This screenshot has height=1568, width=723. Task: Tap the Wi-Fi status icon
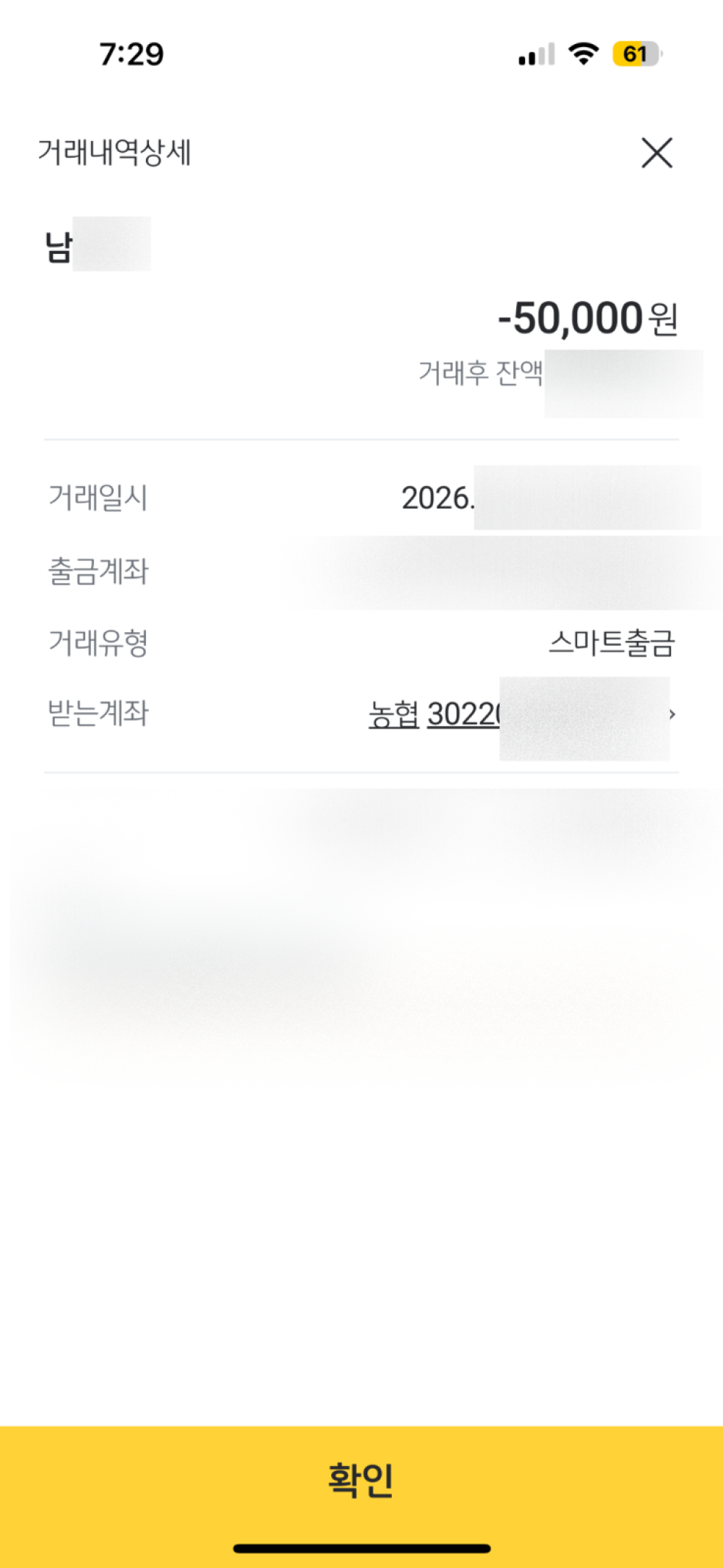coord(583,54)
